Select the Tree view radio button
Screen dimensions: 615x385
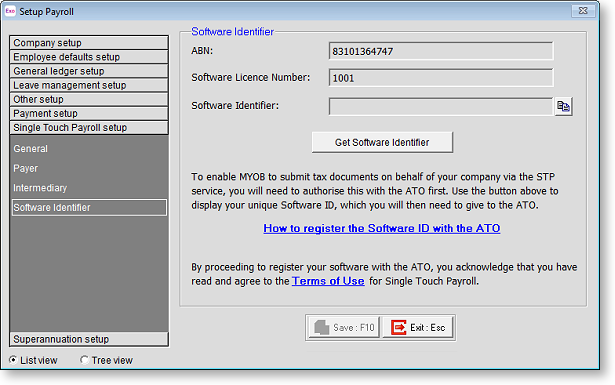pos(84,360)
